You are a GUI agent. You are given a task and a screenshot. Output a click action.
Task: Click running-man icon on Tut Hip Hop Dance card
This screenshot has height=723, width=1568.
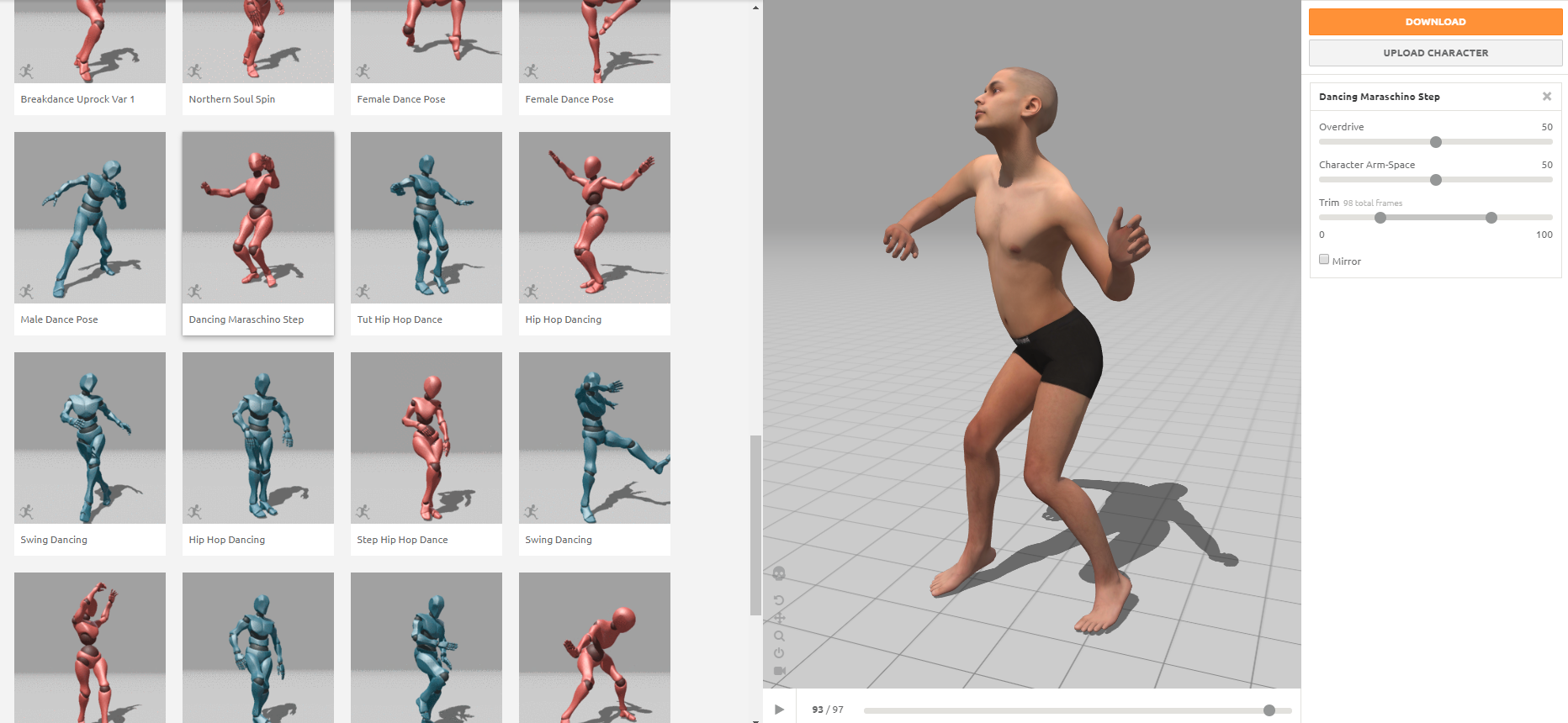tap(363, 292)
